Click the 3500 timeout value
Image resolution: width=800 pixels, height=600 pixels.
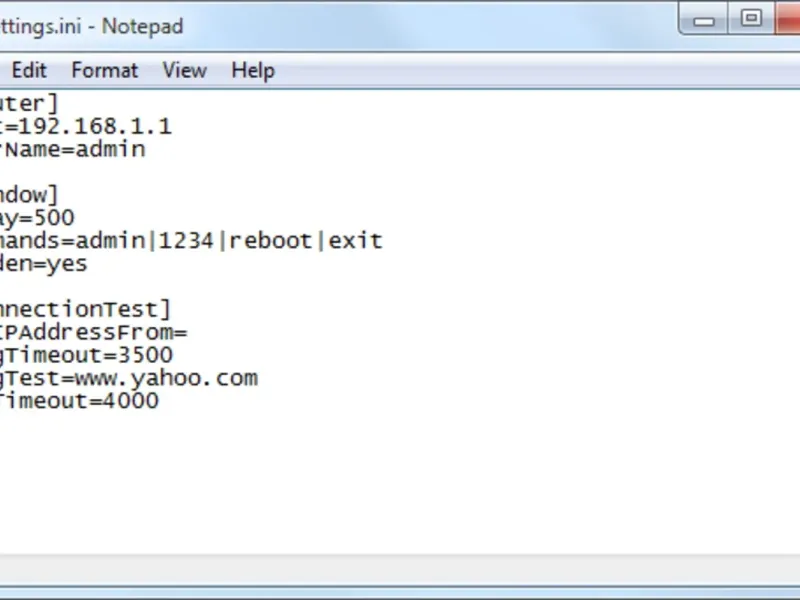coord(147,355)
